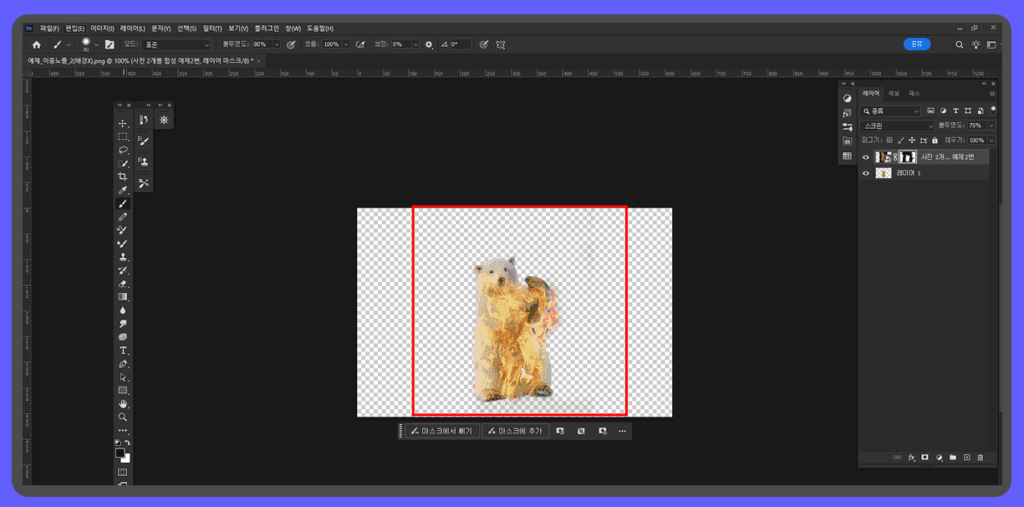Select the Hand tool
Image resolution: width=1024 pixels, height=507 pixels.
click(123, 404)
